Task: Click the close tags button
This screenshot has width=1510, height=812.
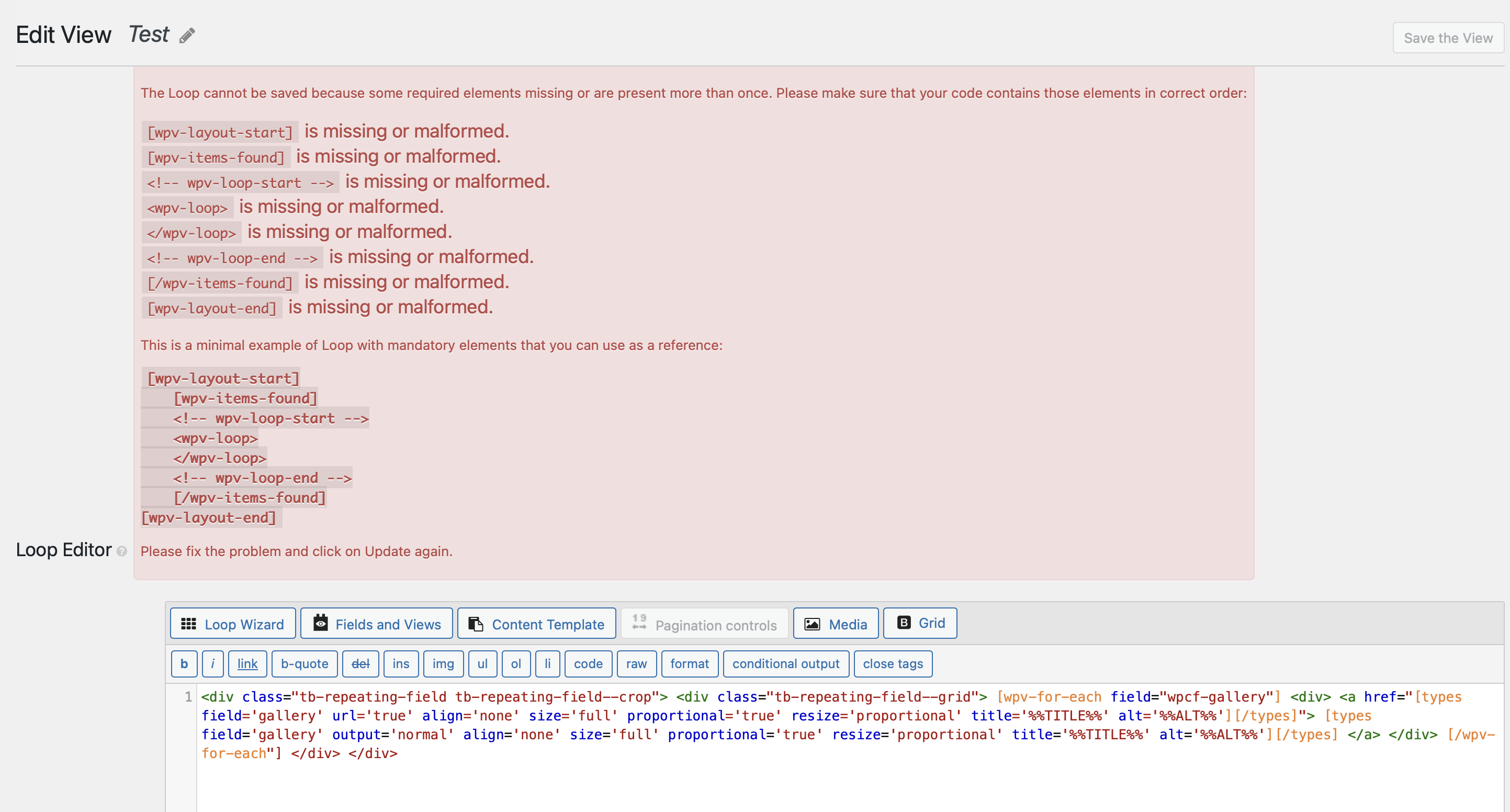Action: (x=892, y=663)
